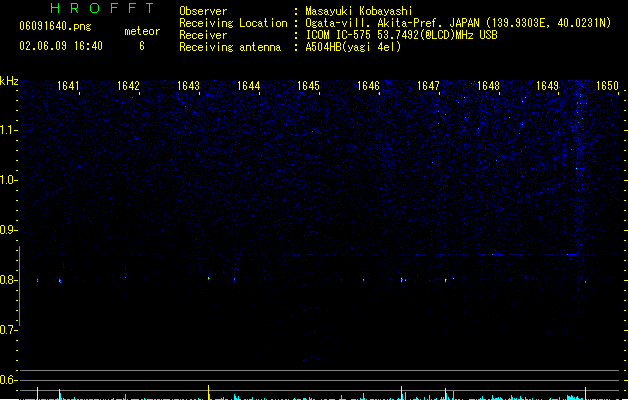Click the 0.6 kHz axis label
Image resolution: width=629 pixels, height=400 pixels.
click(x=8, y=380)
